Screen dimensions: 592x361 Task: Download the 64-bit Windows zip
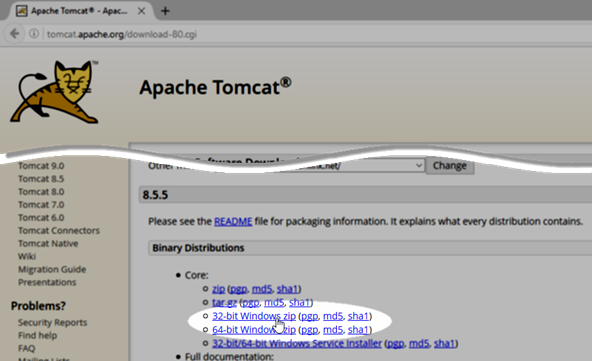(x=254, y=330)
